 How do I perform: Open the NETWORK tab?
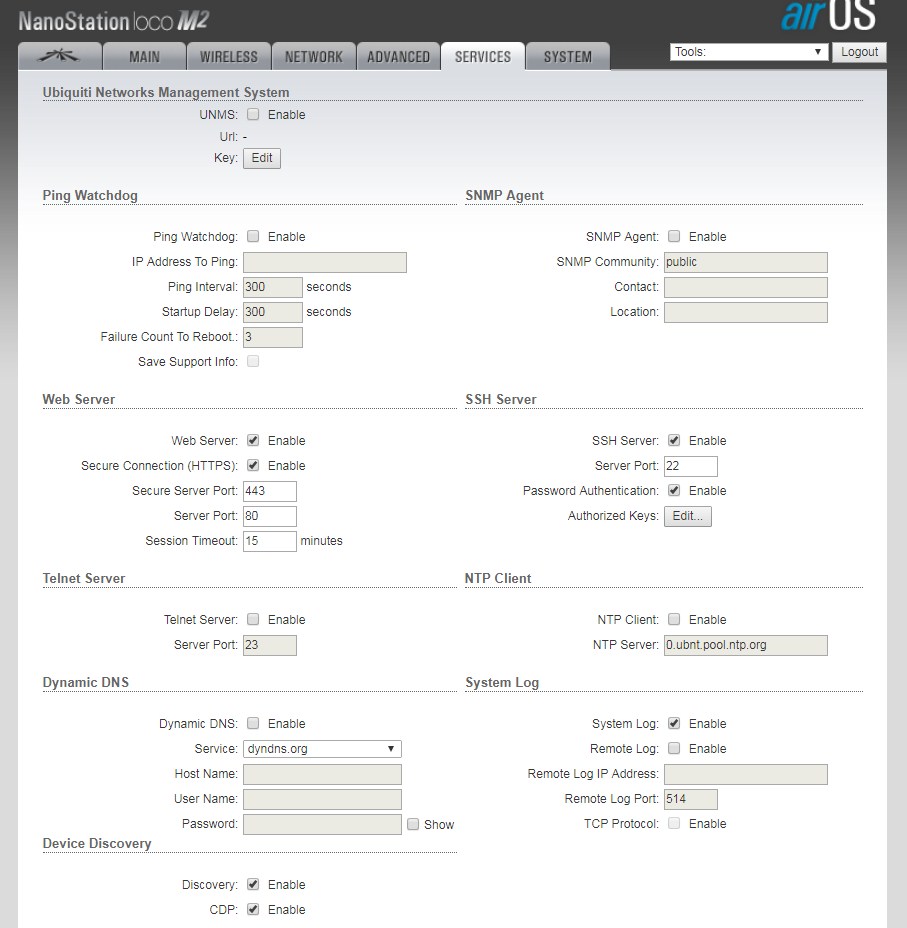click(314, 57)
